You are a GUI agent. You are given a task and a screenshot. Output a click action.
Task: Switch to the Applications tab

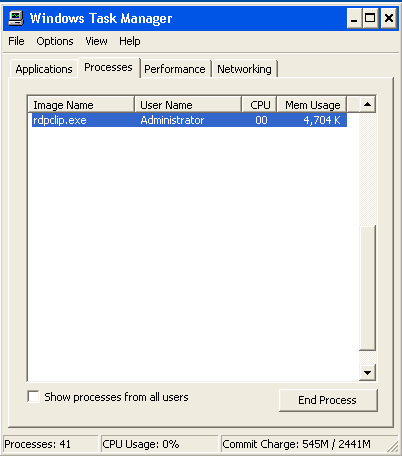click(x=44, y=69)
